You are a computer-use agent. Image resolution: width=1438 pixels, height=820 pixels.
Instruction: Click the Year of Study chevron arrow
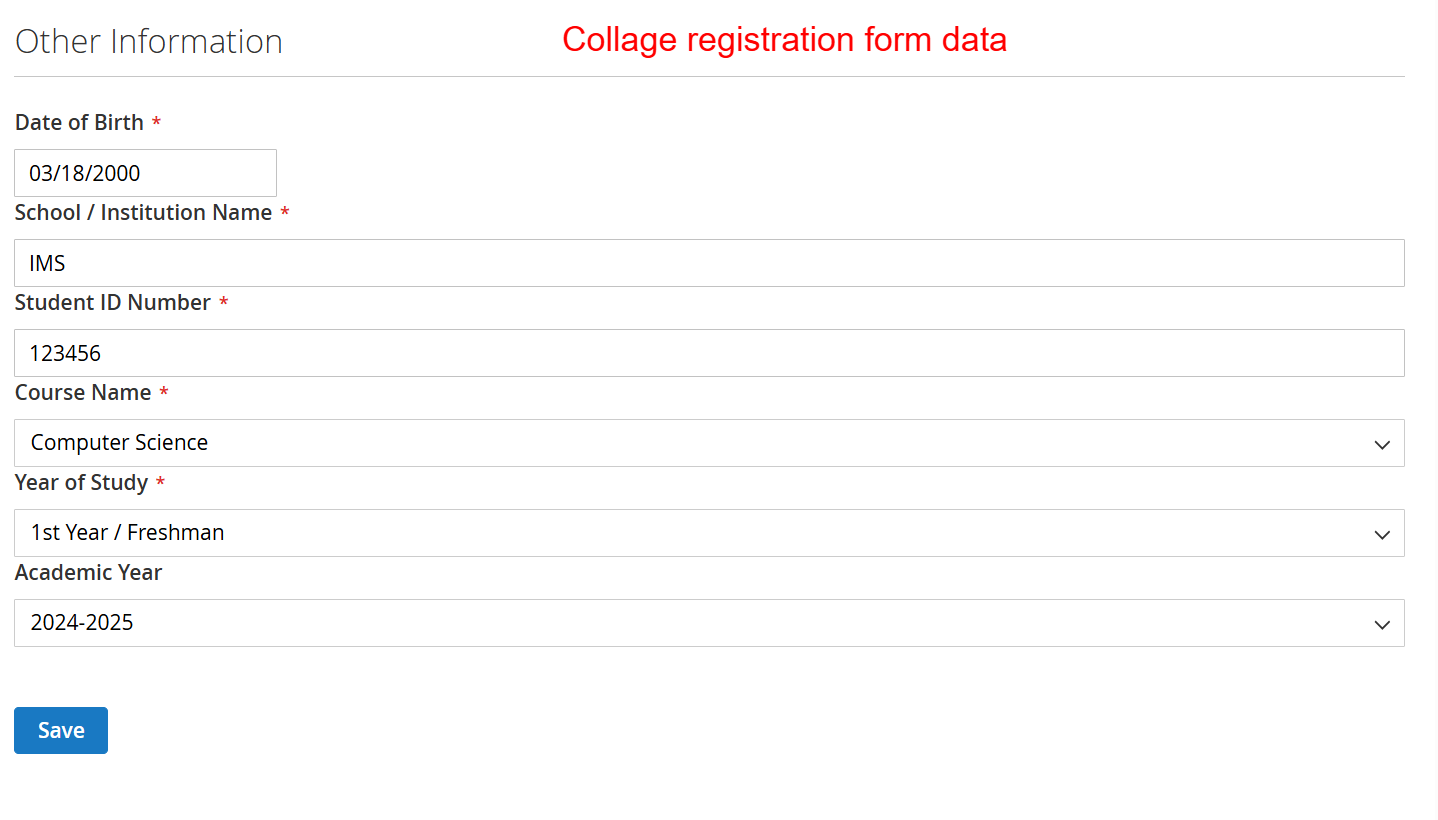coord(1382,534)
